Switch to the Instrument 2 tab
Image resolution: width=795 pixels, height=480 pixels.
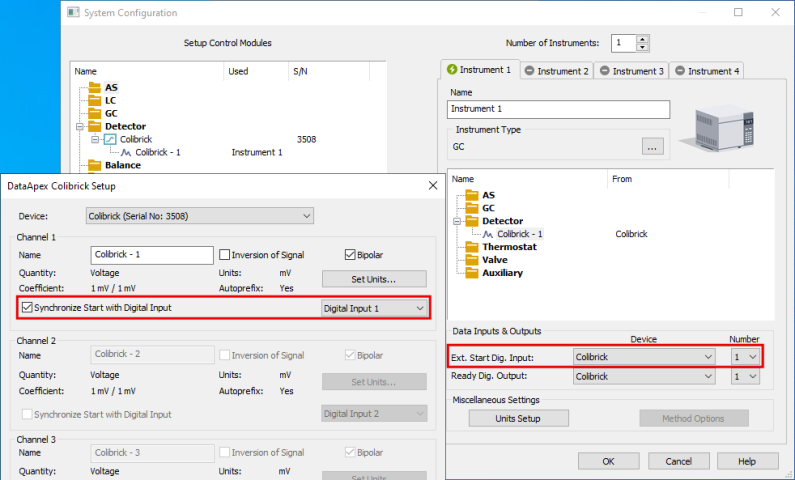pyautogui.click(x=556, y=71)
